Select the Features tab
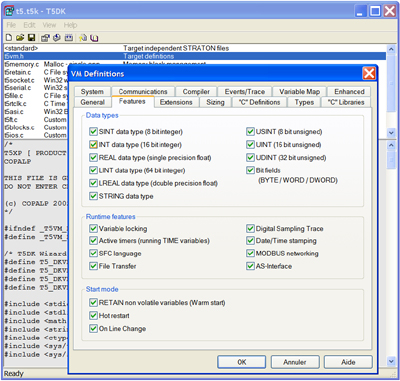Viewport: 400px width, 381px height. coord(132,101)
